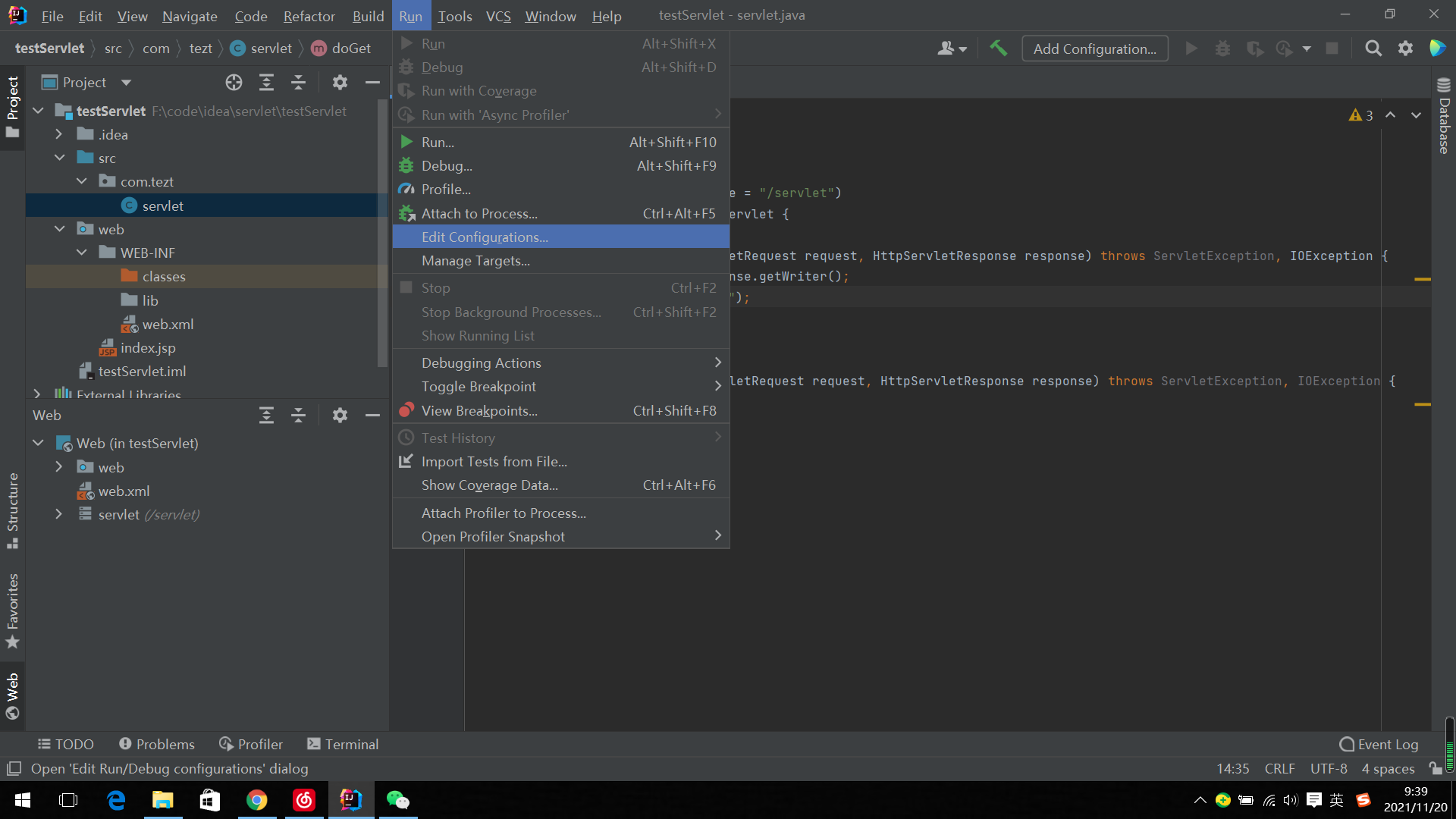Open Web panel options gear
This screenshot has width=1456, height=819.
click(x=340, y=416)
